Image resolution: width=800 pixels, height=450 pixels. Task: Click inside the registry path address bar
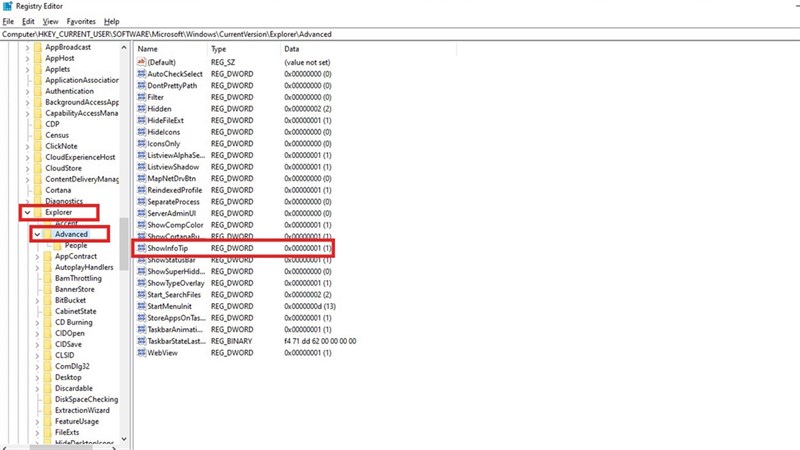click(x=400, y=34)
